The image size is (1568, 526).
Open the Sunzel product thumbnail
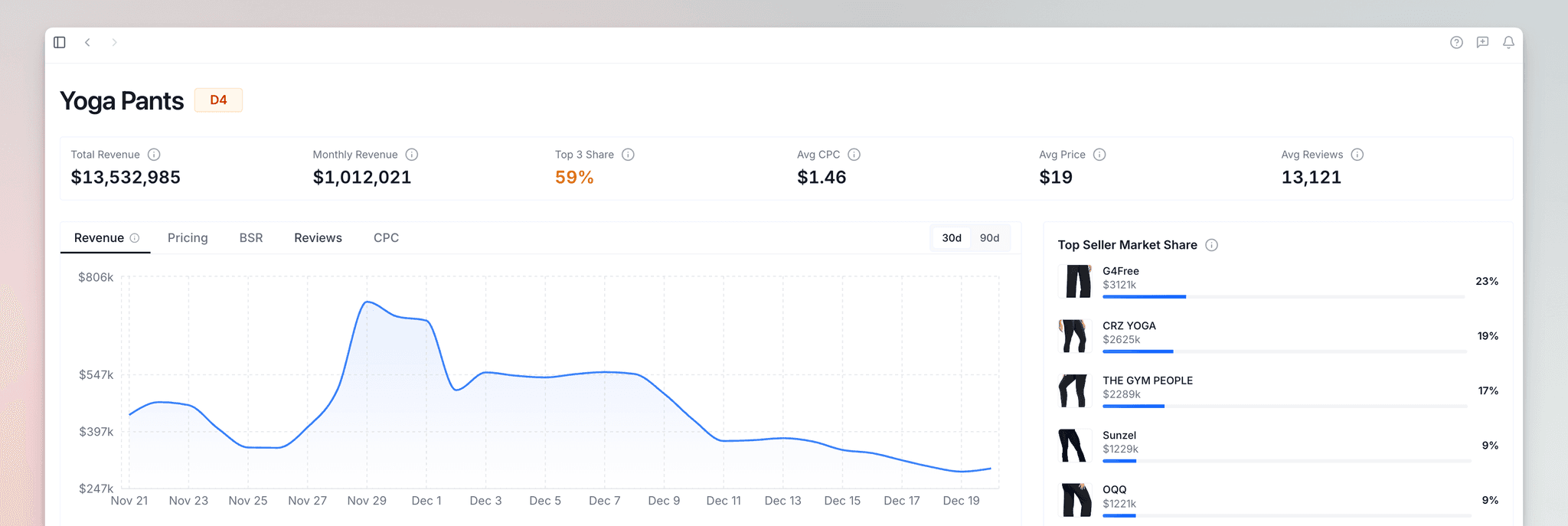coord(1075,446)
